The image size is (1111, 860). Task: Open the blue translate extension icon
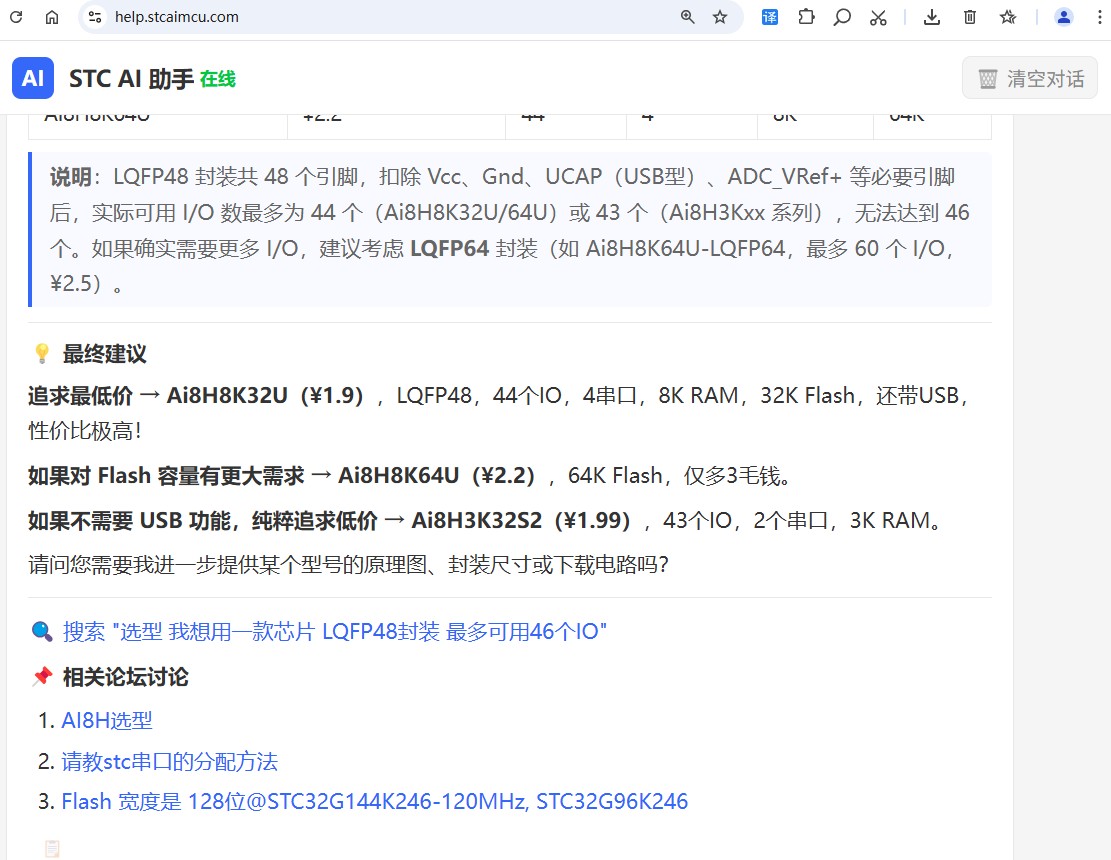[769, 17]
